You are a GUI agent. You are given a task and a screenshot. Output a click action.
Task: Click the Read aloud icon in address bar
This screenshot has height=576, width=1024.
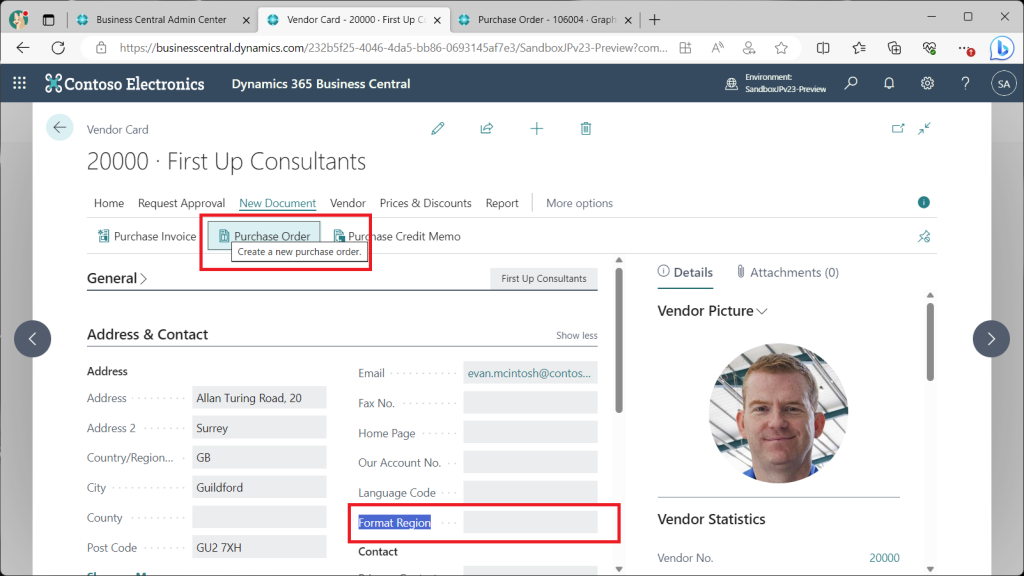pyautogui.click(x=718, y=48)
